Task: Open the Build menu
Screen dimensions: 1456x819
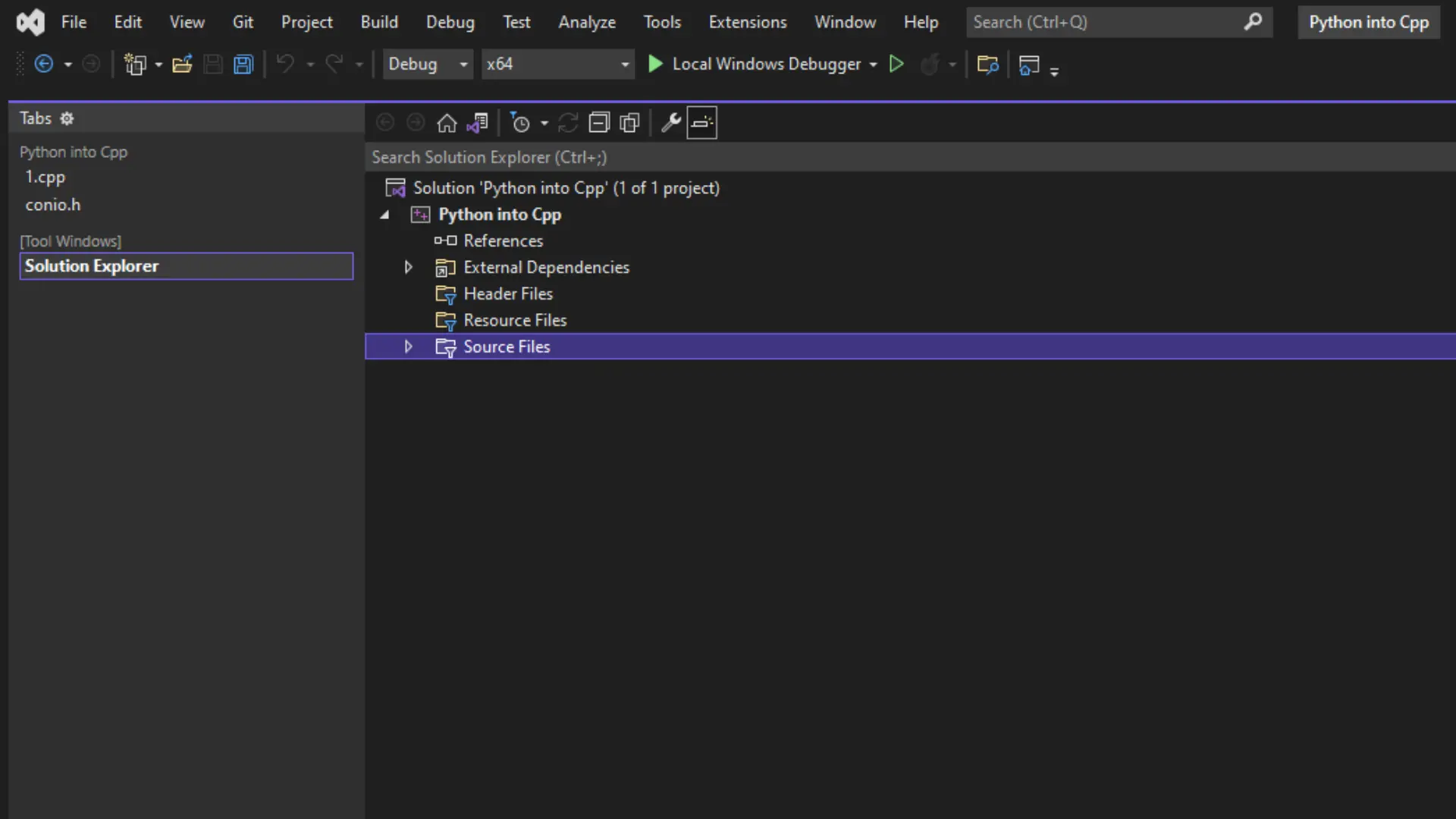Action: point(379,23)
